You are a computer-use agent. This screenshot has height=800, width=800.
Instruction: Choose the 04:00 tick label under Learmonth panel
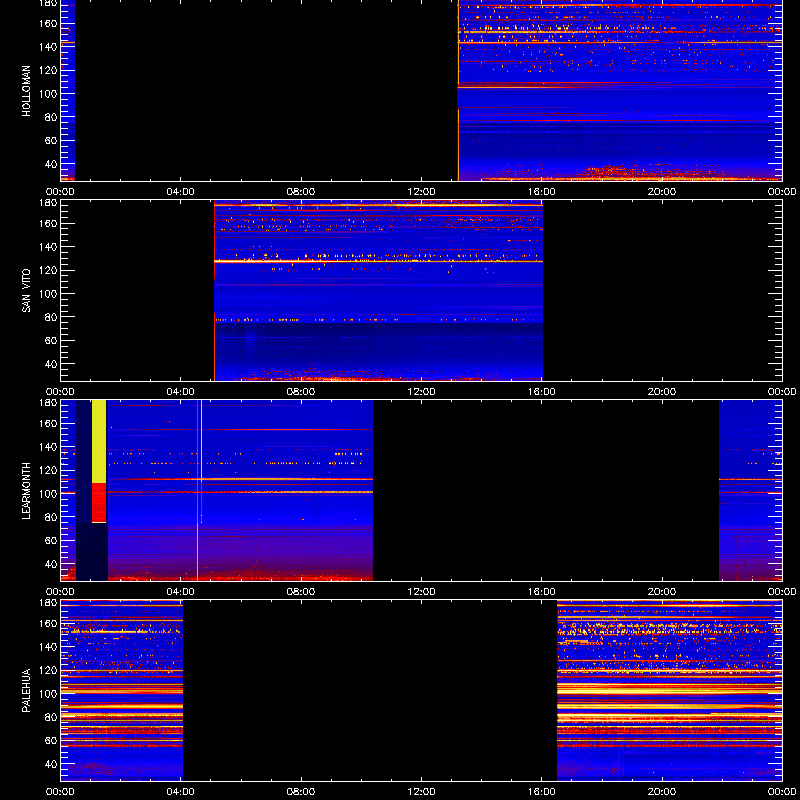click(x=181, y=592)
